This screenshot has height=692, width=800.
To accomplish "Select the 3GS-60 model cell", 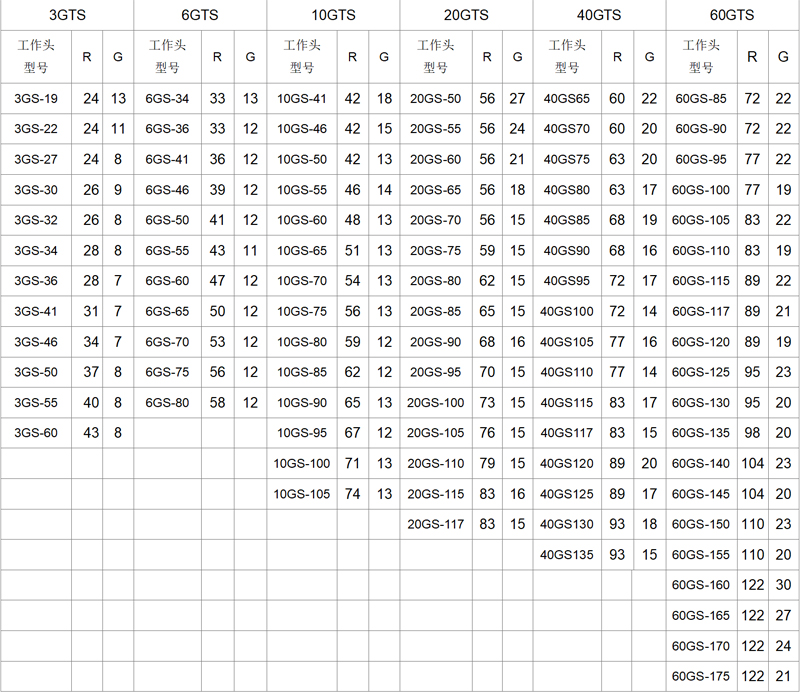I will coord(36,433).
